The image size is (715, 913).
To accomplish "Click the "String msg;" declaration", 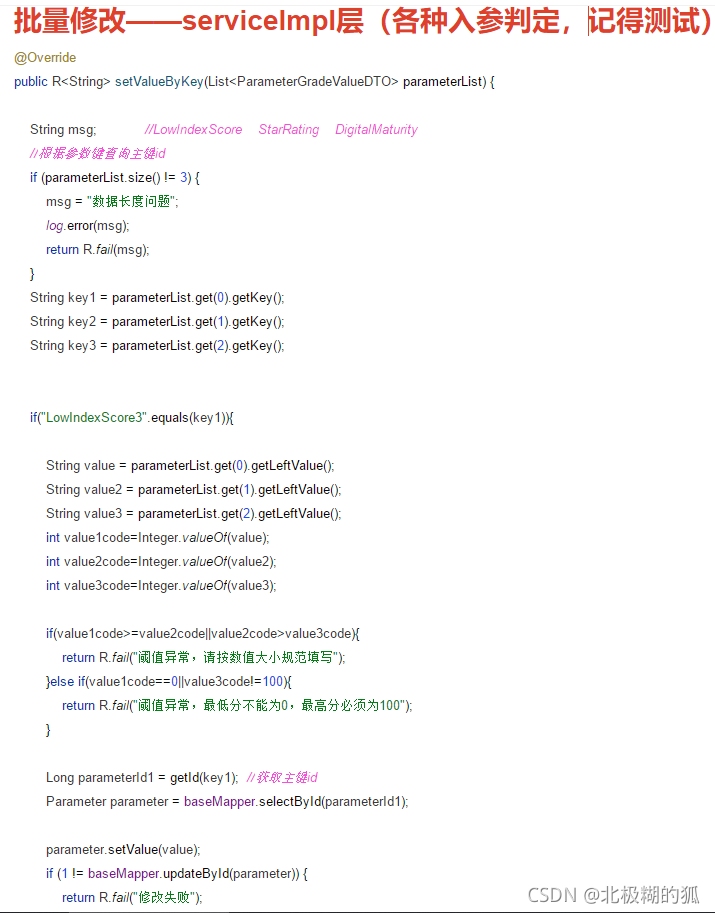I will 63,129.
